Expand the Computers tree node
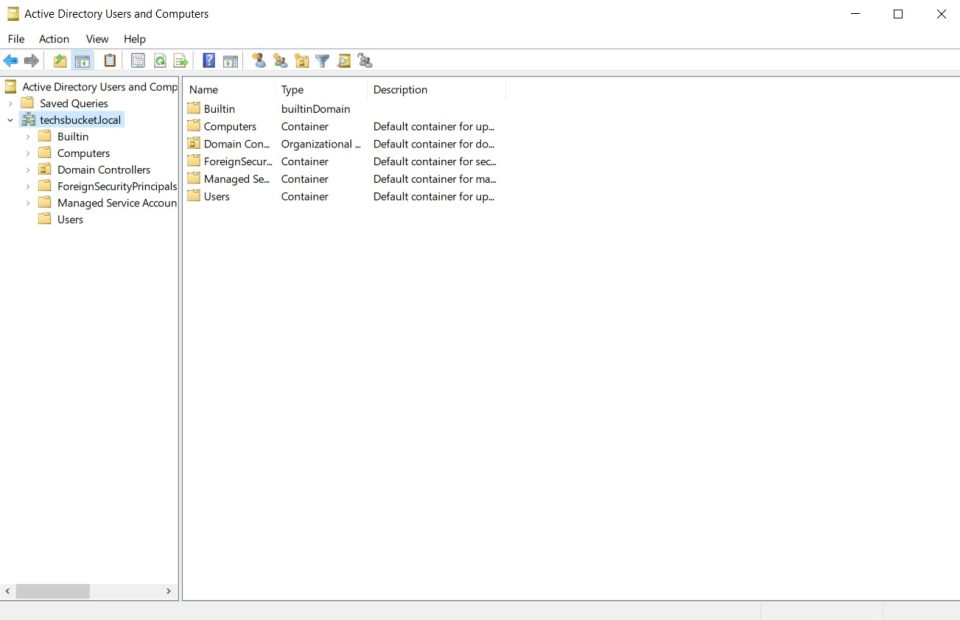The image size is (960, 620). click(x=28, y=153)
